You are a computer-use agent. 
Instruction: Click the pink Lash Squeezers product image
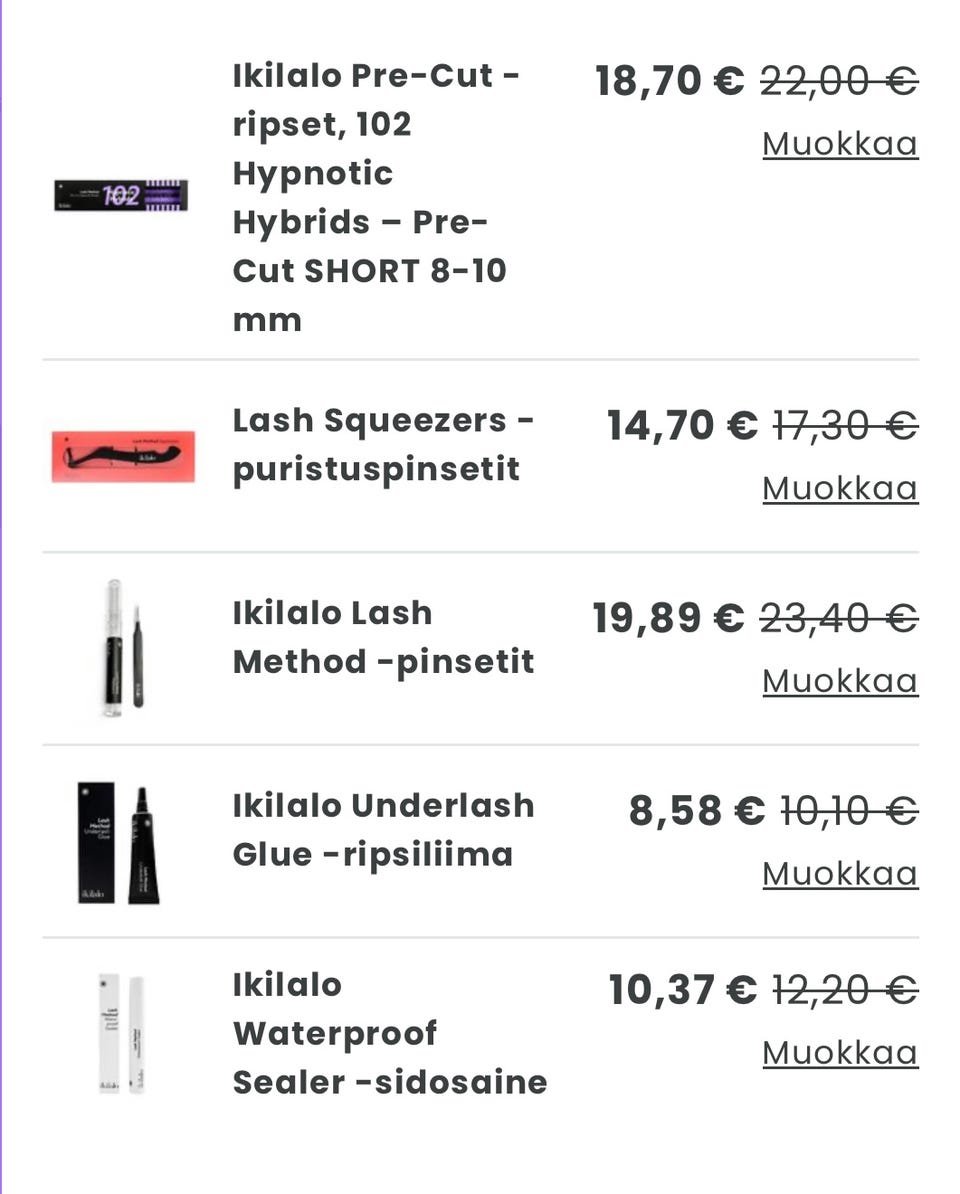(x=123, y=456)
